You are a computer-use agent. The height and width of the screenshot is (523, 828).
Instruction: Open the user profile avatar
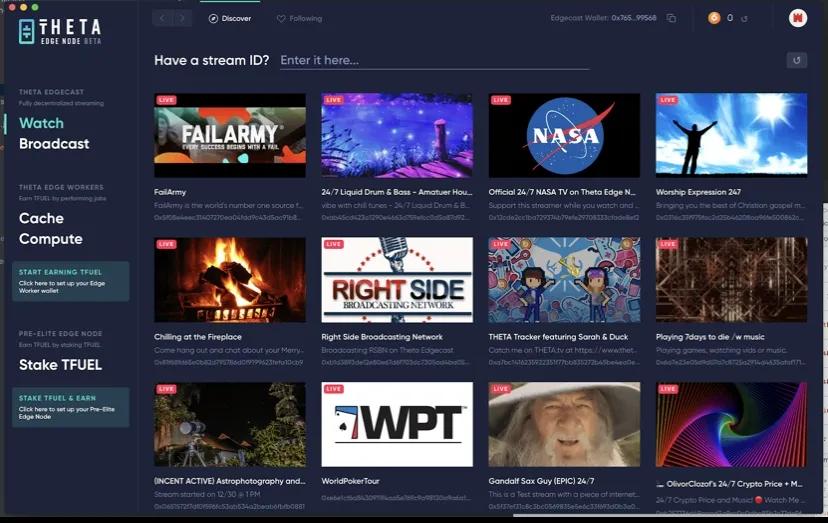point(797,18)
